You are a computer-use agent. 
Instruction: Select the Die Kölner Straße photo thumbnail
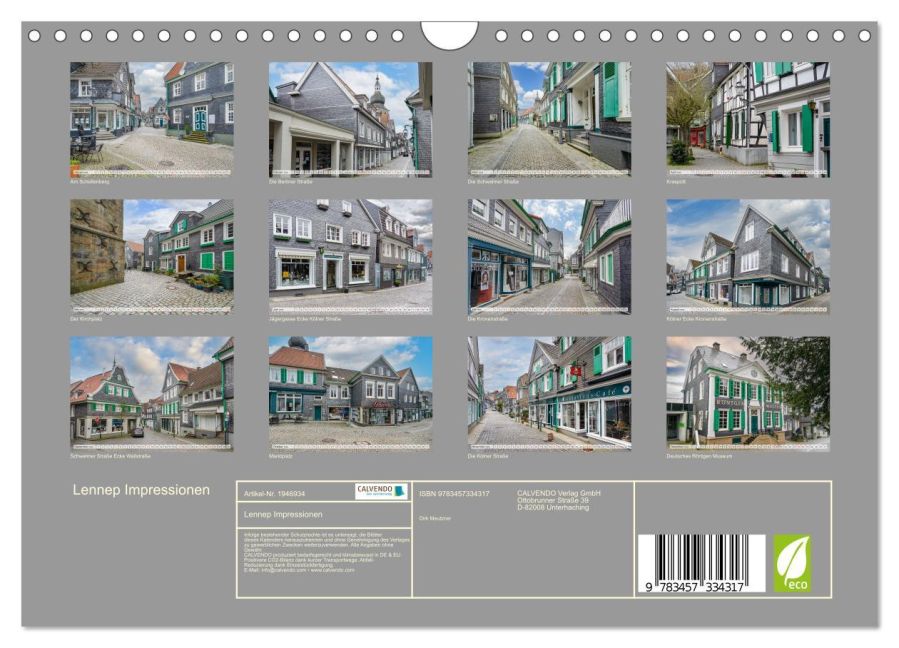(549, 394)
